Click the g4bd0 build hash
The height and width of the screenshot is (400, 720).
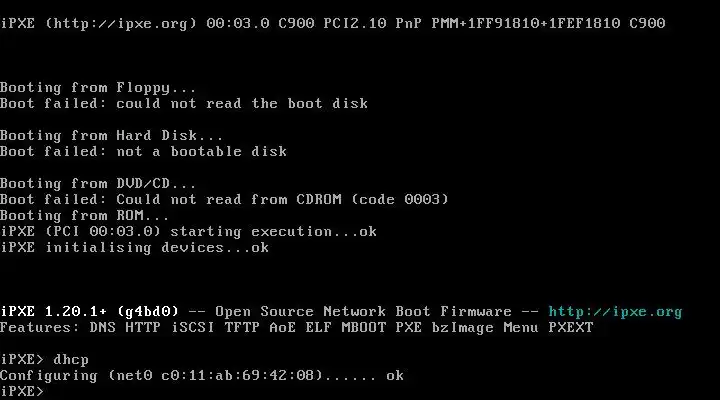click(148, 312)
